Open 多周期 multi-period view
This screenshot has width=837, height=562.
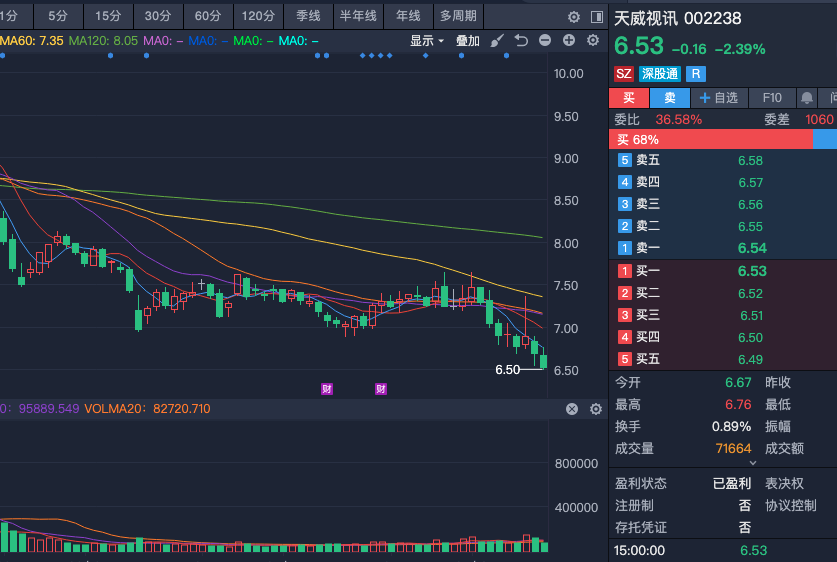pyautogui.click(x=459, y=16)
